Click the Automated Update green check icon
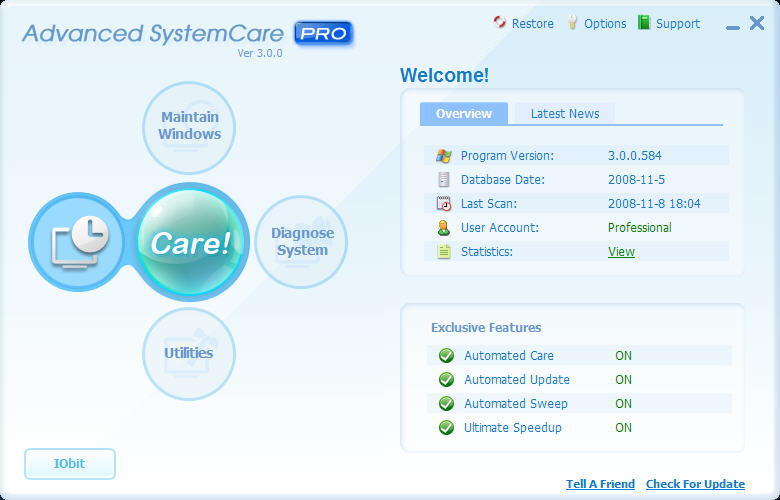Screen dimensions: 780x500 [446, 380]
